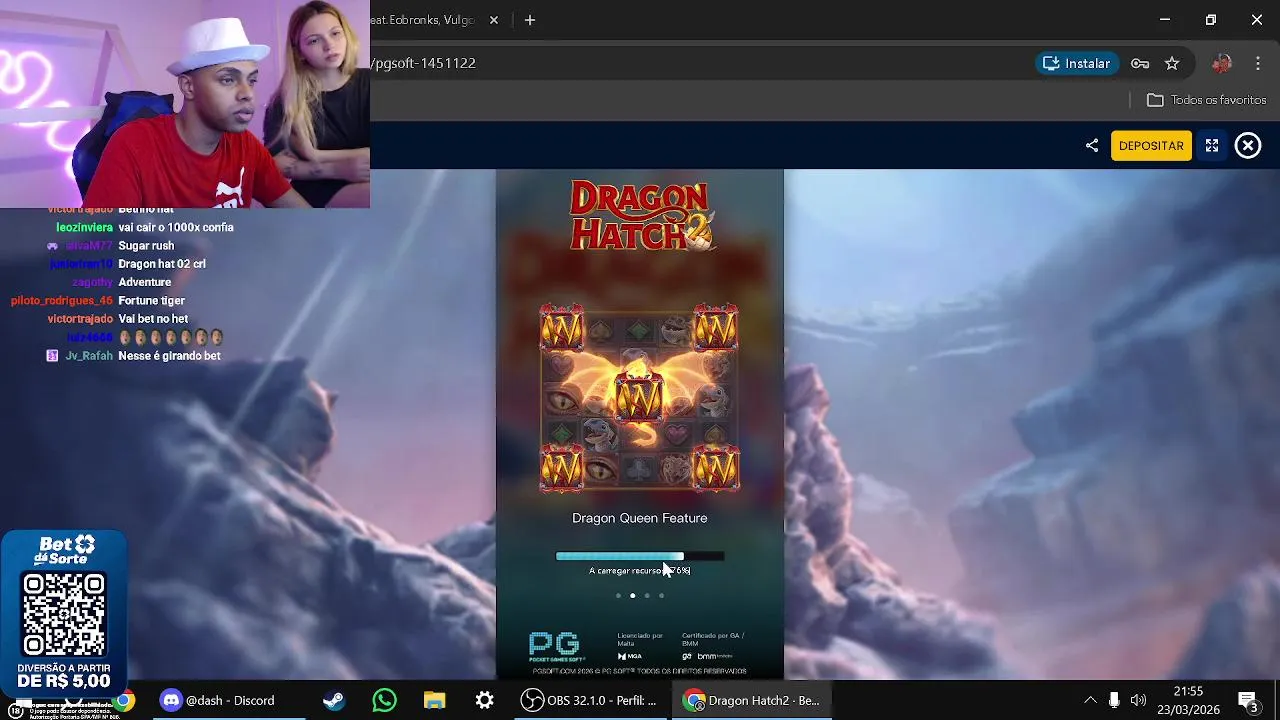Bookmark this page with the star icon
The height and width of the screenshot is (720, 1280).
coord(1172,63)
